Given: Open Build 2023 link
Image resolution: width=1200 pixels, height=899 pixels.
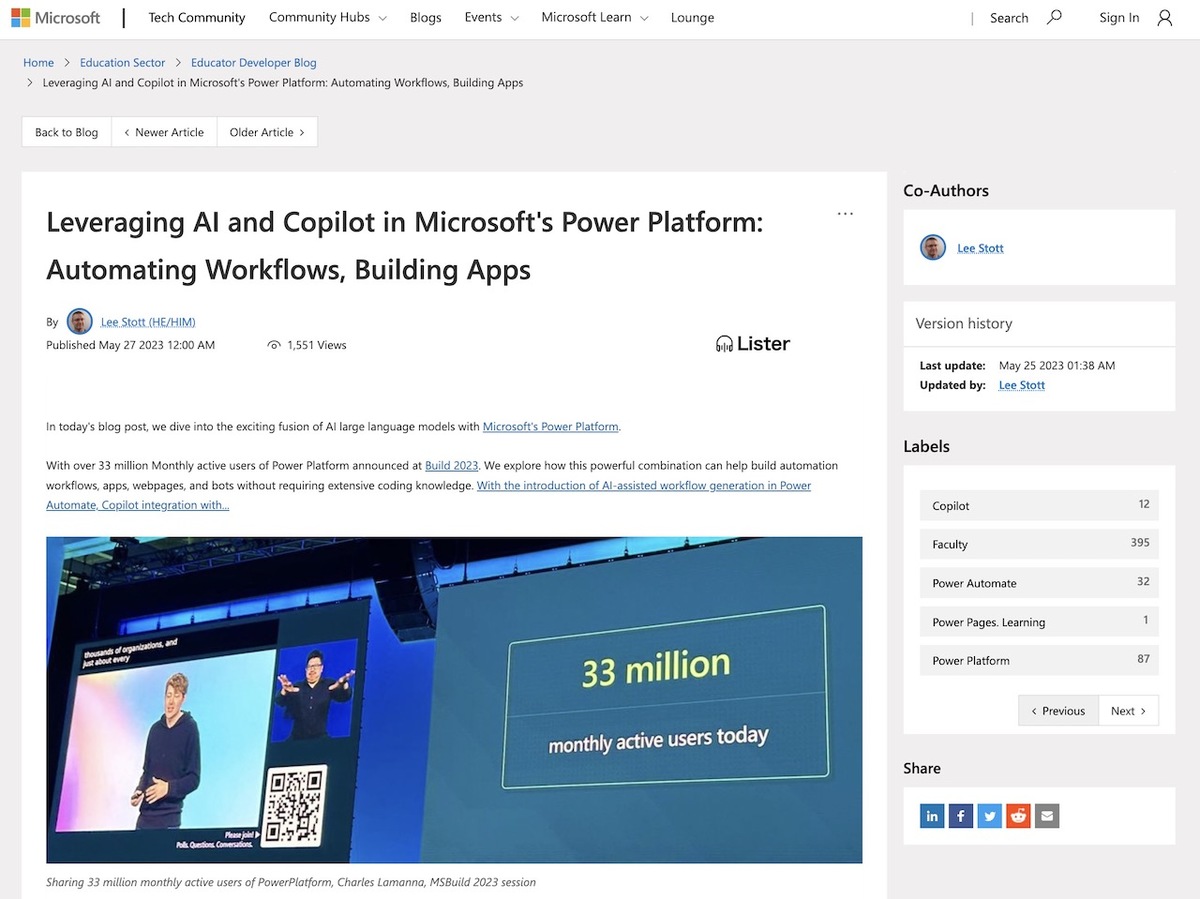Looking at the screenshot, I should 452,465.
